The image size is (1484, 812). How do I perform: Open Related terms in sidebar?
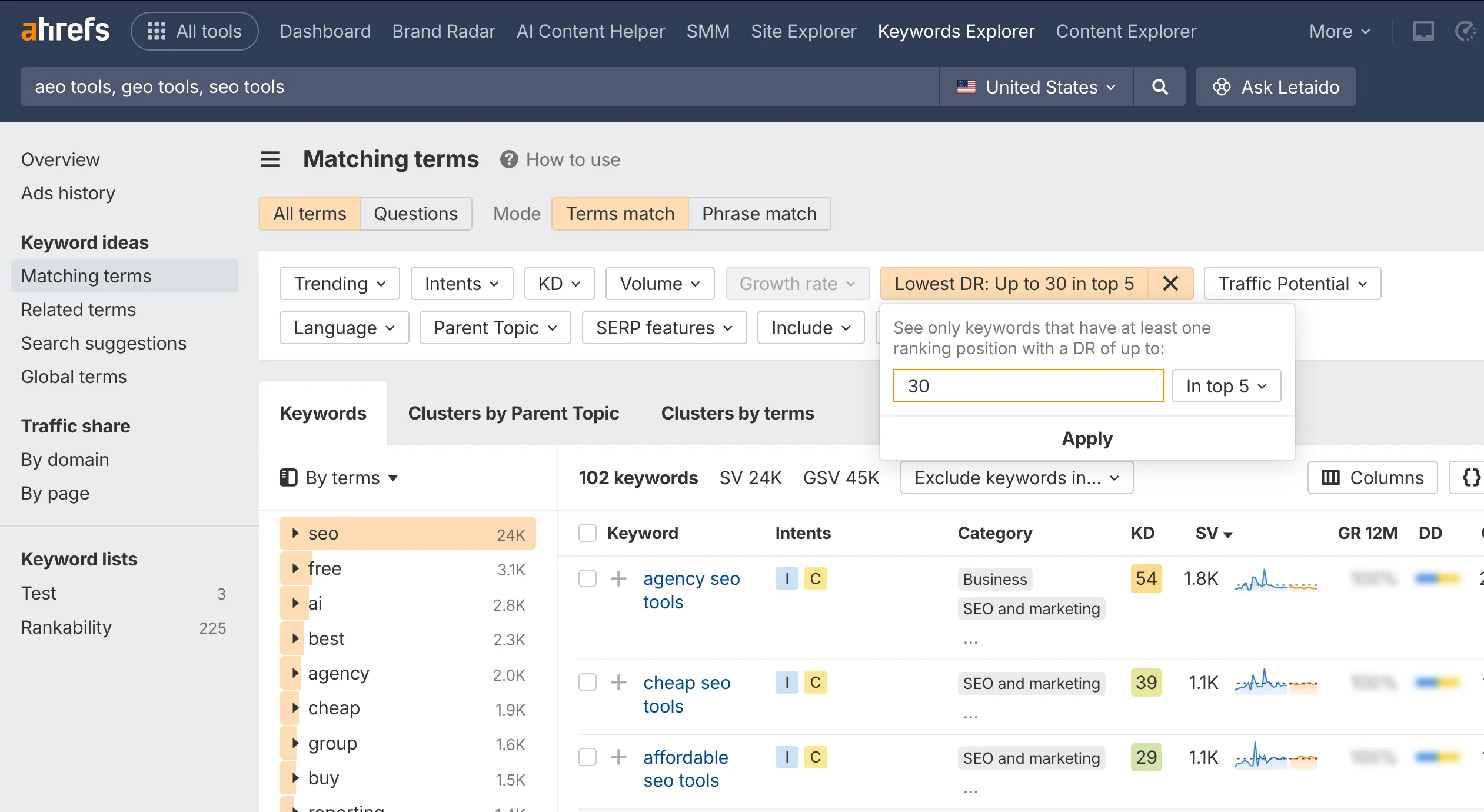point(78,310)
